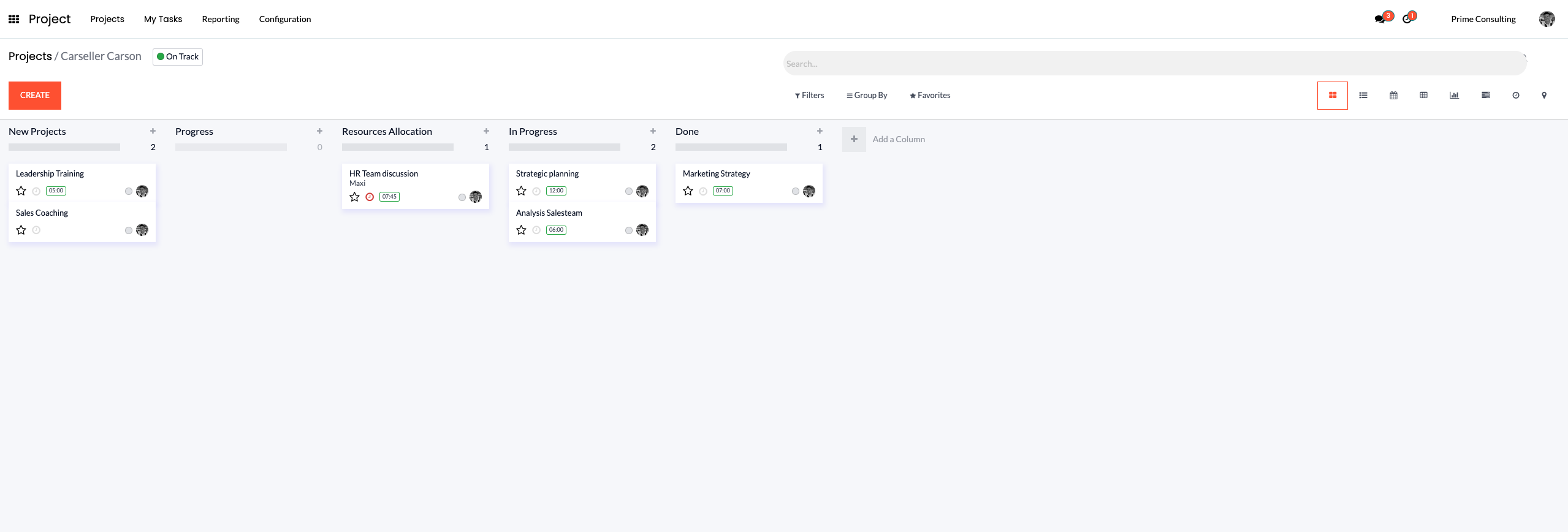Switch to Kanban view

(1332, 96)
